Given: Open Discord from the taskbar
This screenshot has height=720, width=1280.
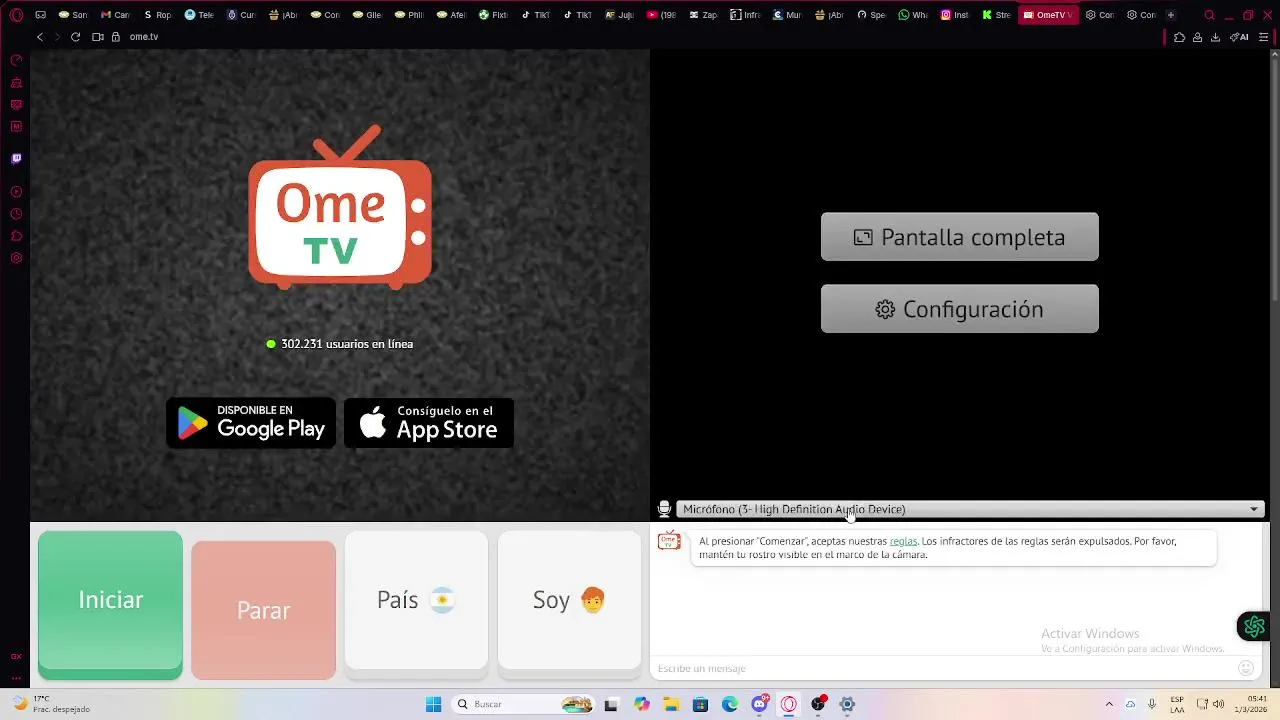Looking at the screenshot, I should pos(760,705).
